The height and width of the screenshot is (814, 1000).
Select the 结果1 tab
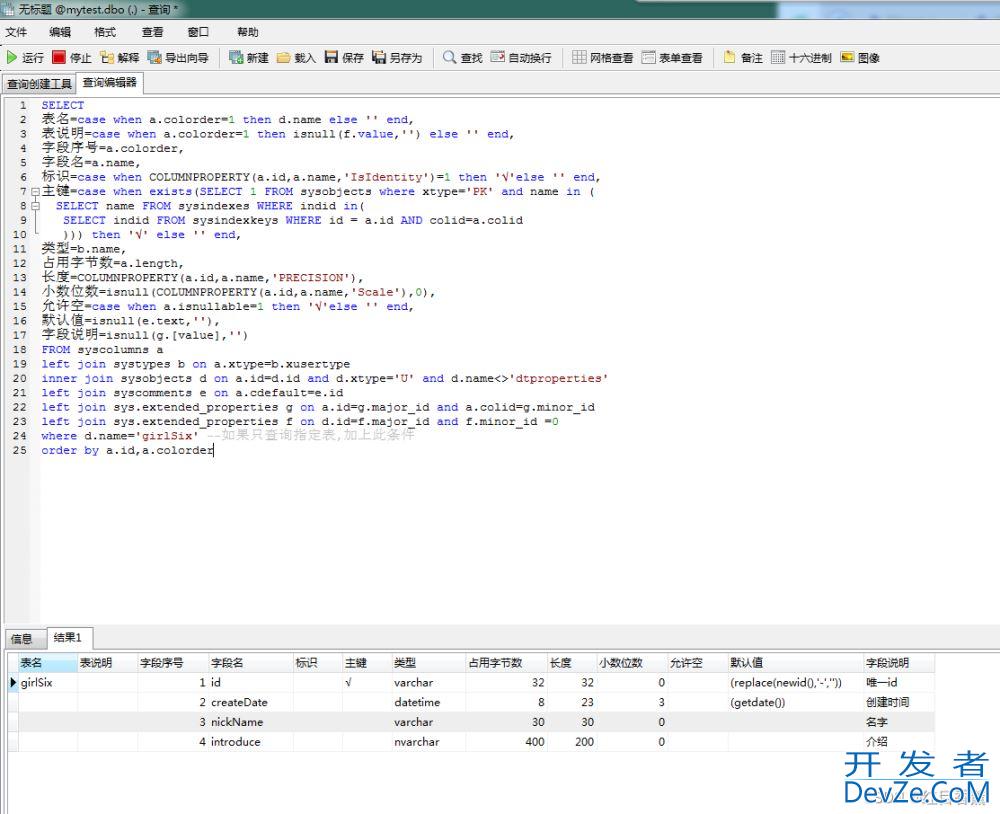(x=68, y=637)
